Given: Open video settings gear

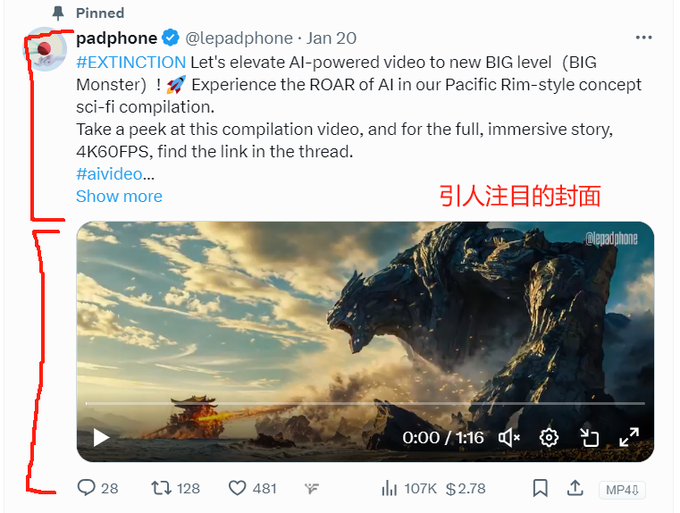Looking at the screenshot, I should click(x=549, y=438).
